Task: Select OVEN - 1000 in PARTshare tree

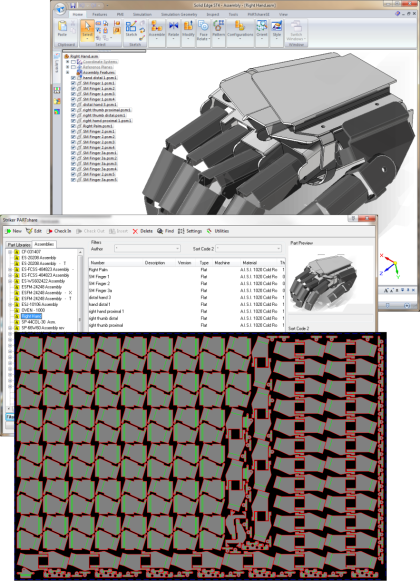Action: click(x=33, y=311)
